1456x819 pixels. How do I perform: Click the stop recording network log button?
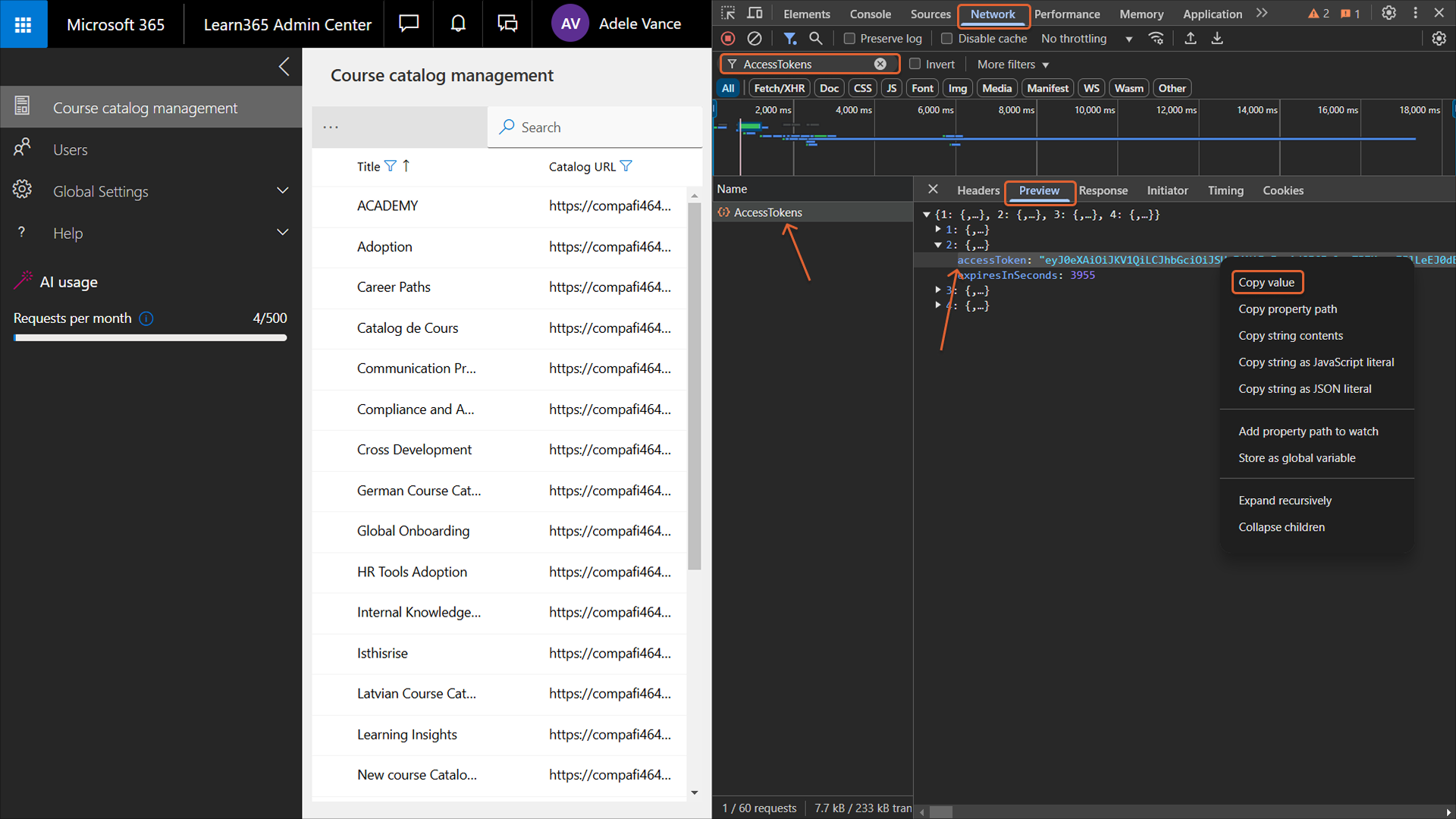tap(728, 38)
